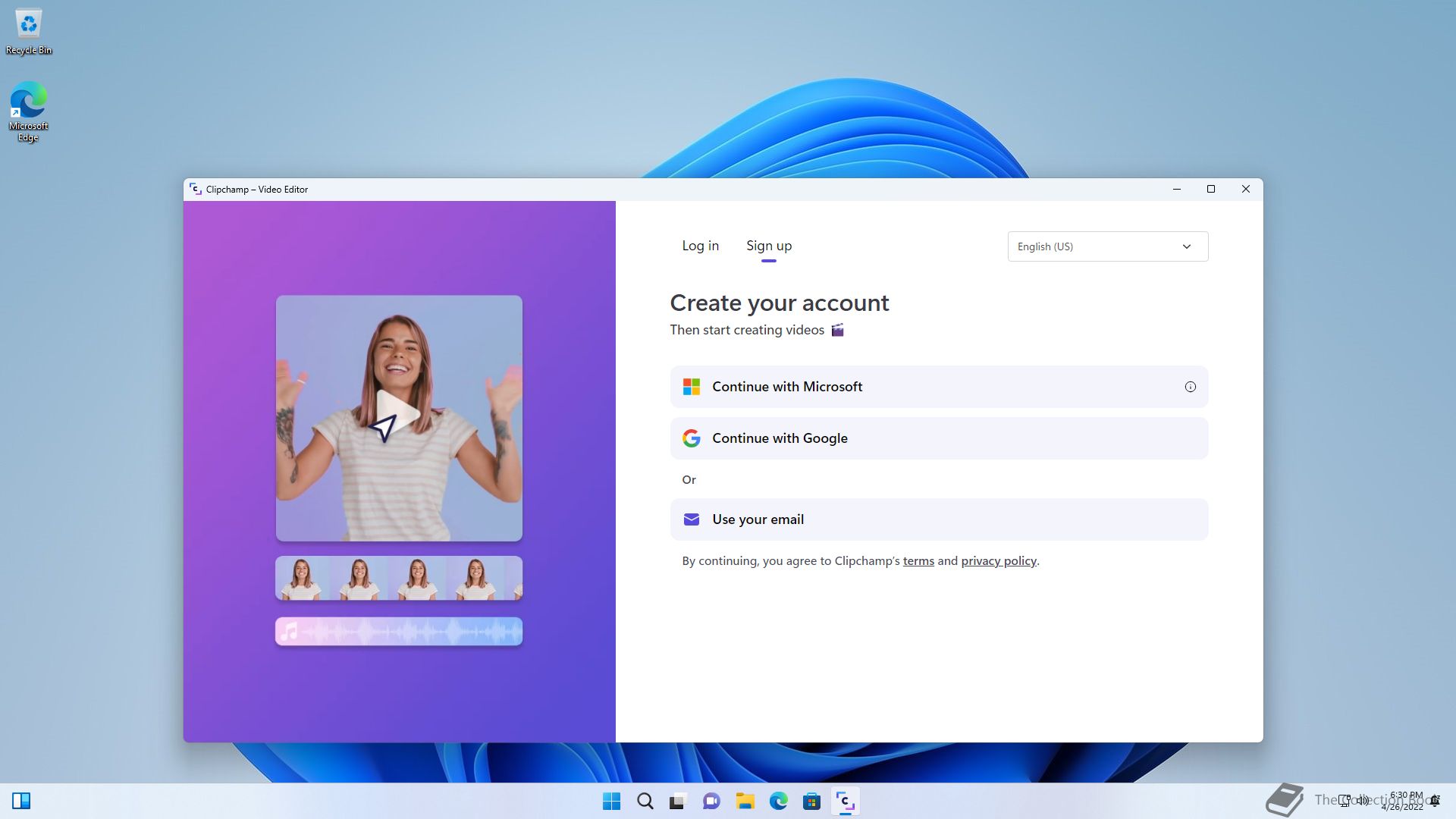This screenshot has width=1456, height=819.
Task: Maximize the Clipchamp window
Action: [x=1211, y=189]
